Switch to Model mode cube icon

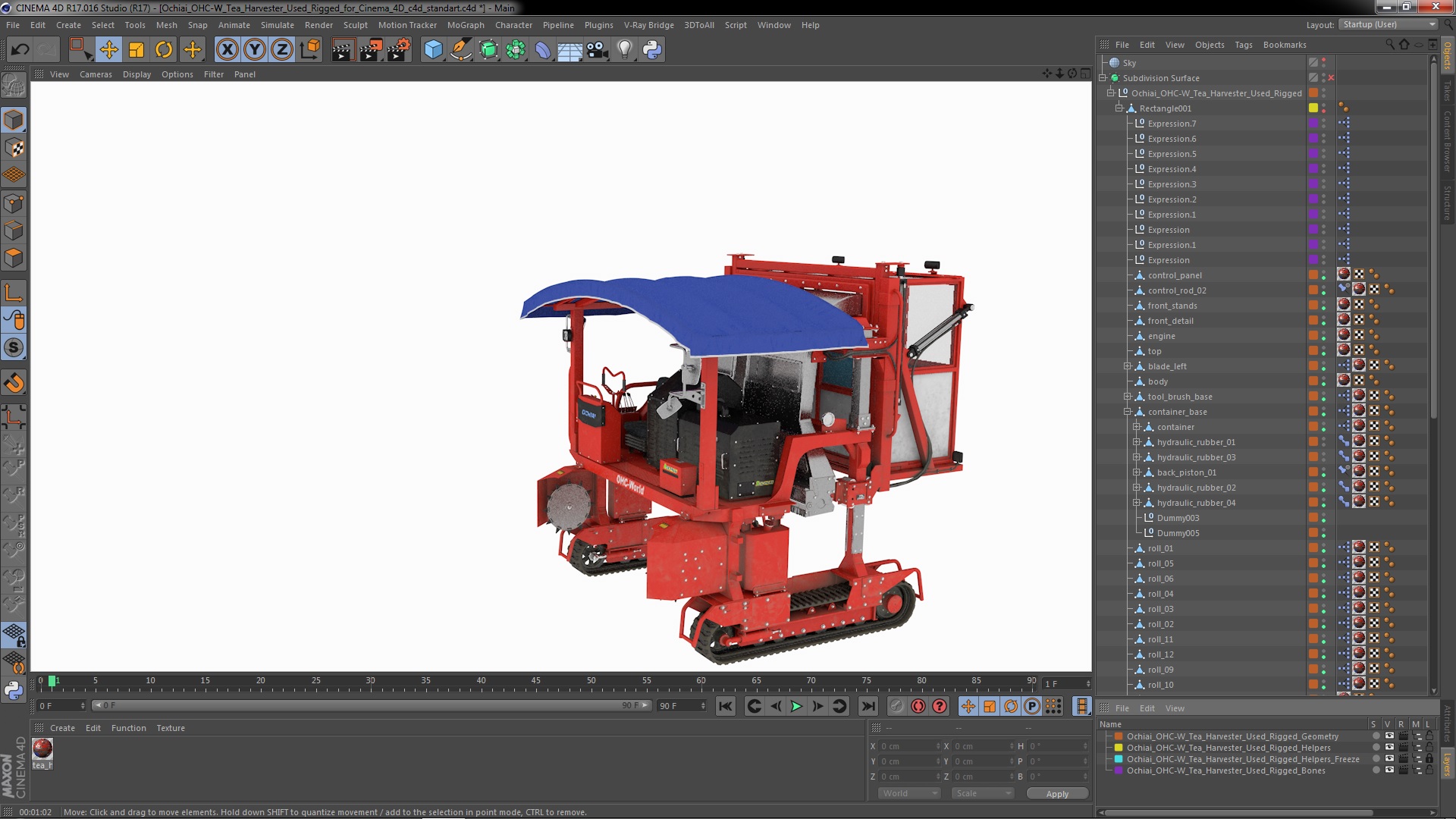[14, 120]
